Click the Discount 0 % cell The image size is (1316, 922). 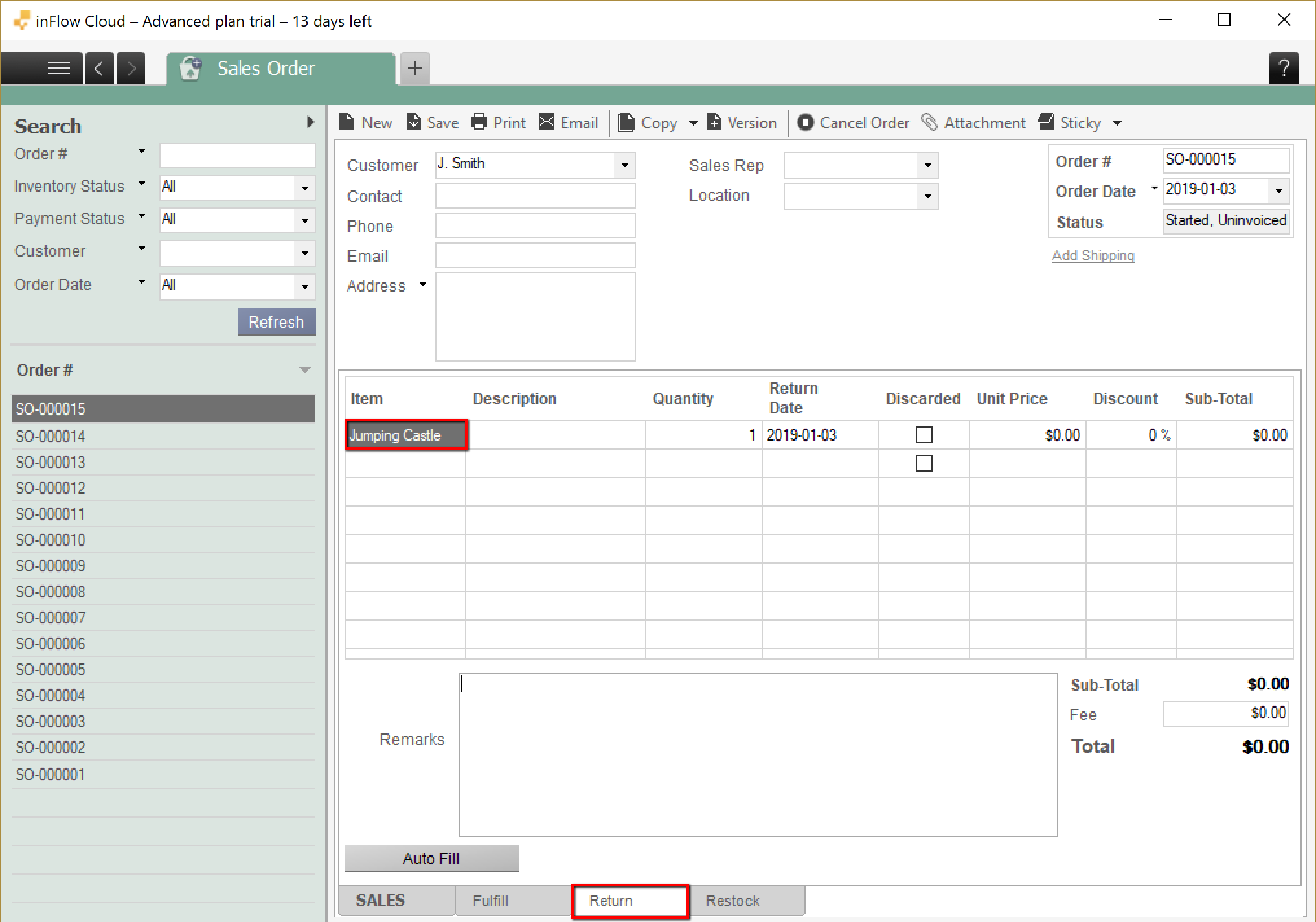point(1131,435)
